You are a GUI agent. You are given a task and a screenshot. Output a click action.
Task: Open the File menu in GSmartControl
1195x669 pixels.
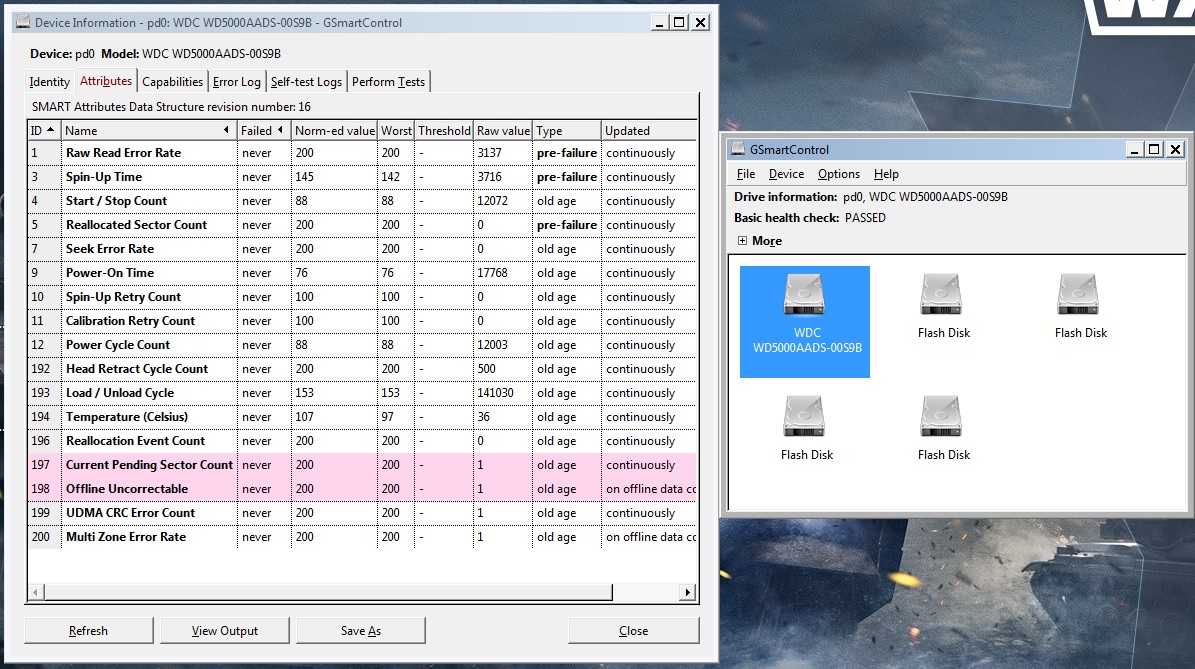746,174
